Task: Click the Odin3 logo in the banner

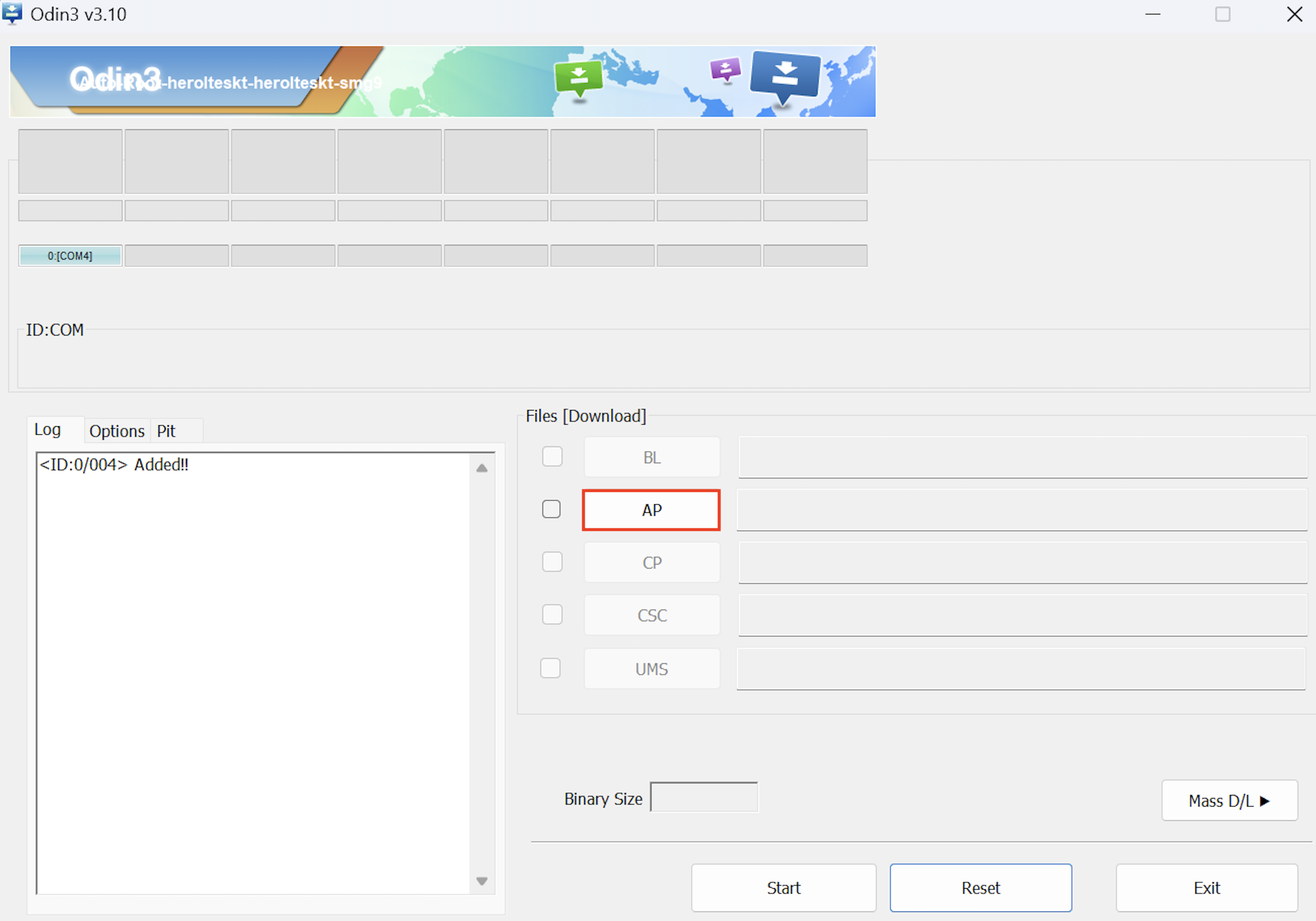Action: [115, 79]
